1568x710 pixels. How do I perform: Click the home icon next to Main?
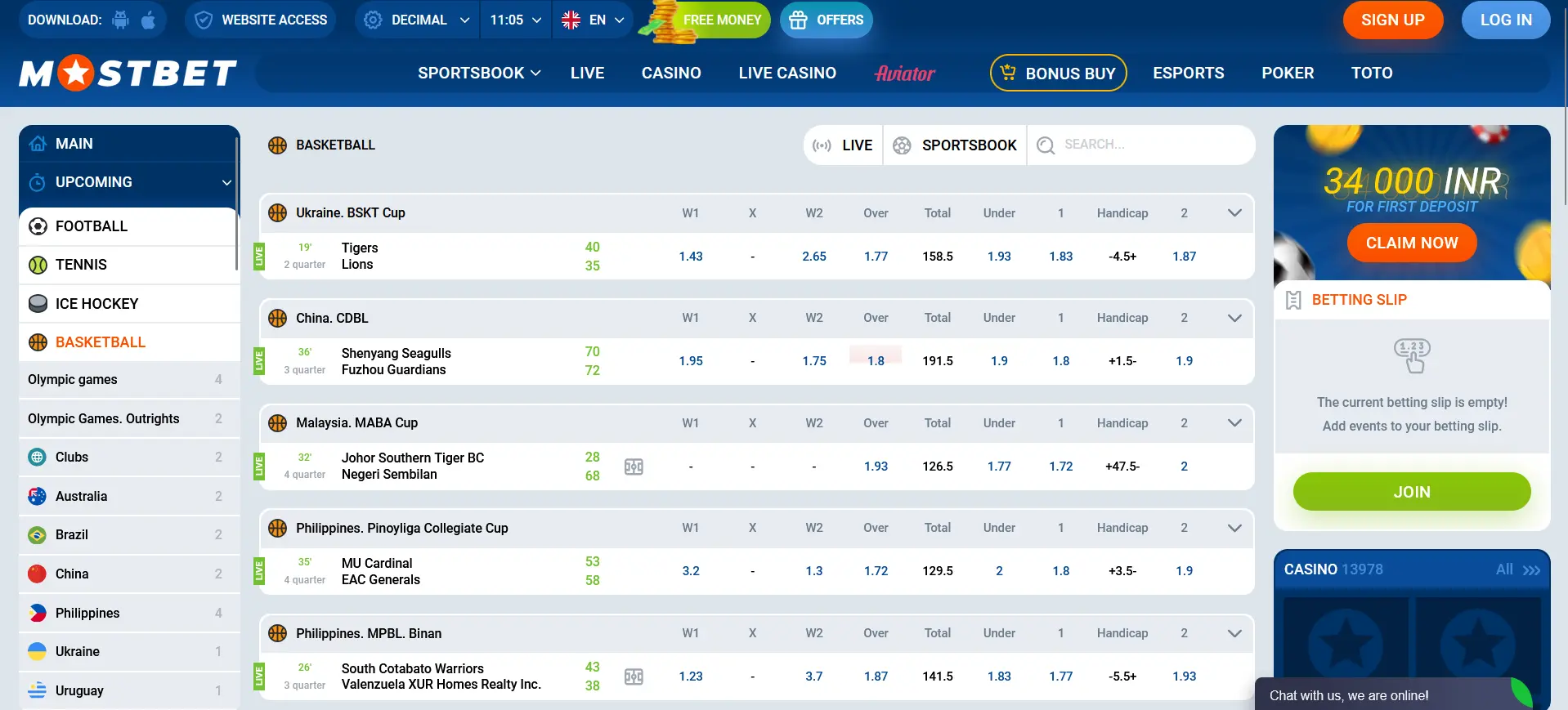(38, 144)
